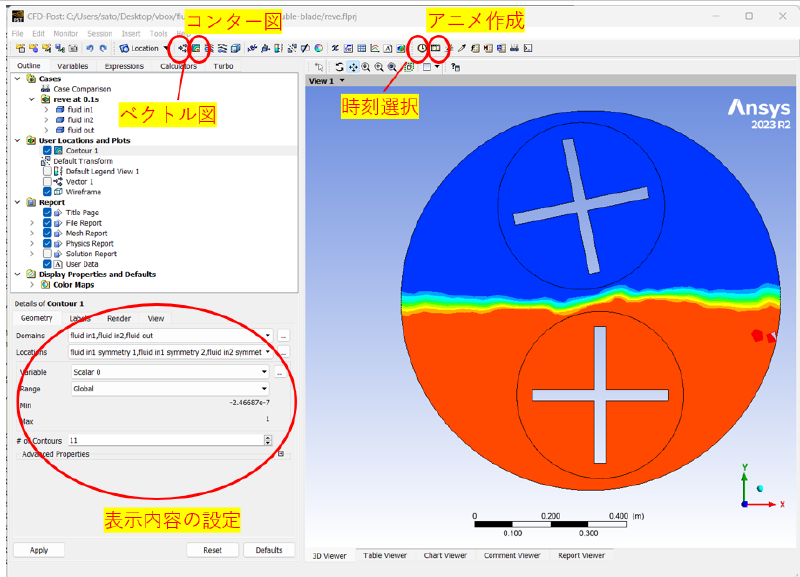Screen dimensions: 800x577
Task: Open the Table Viewer tab
Action: (385, 555)
